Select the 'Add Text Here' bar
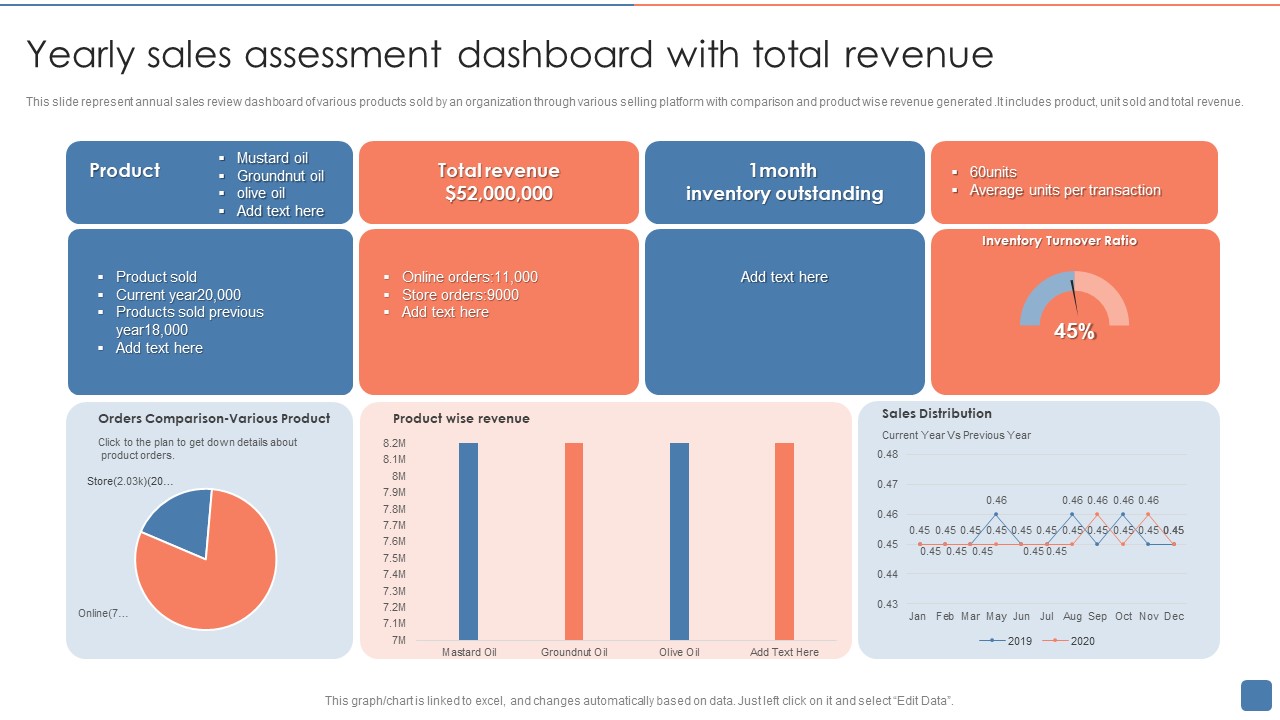The image size is (1280, 720). 784,541
